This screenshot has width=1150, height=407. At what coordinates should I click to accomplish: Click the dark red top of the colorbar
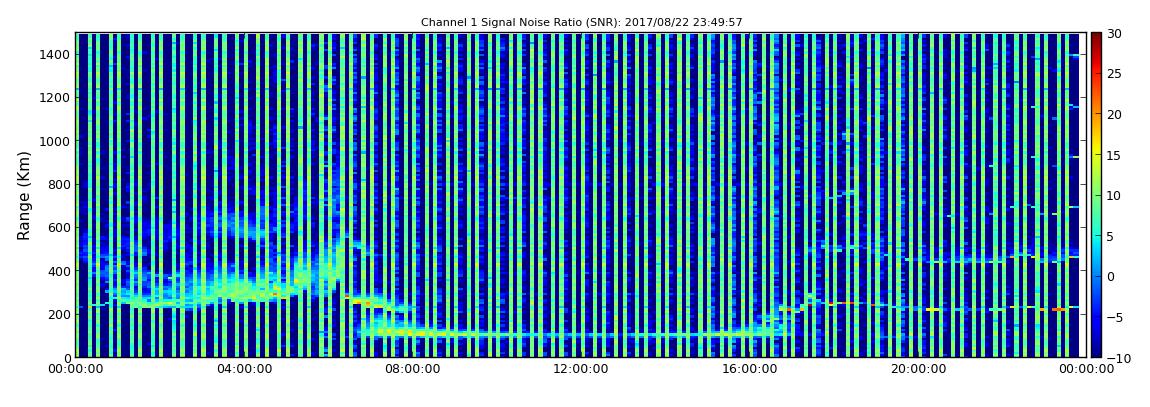[x=1096, y=40]
